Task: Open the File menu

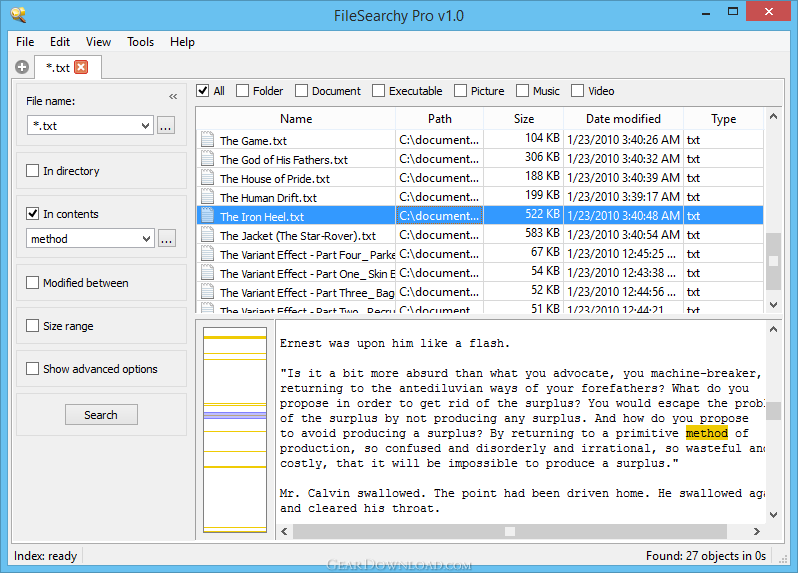Action: (25, 42)
